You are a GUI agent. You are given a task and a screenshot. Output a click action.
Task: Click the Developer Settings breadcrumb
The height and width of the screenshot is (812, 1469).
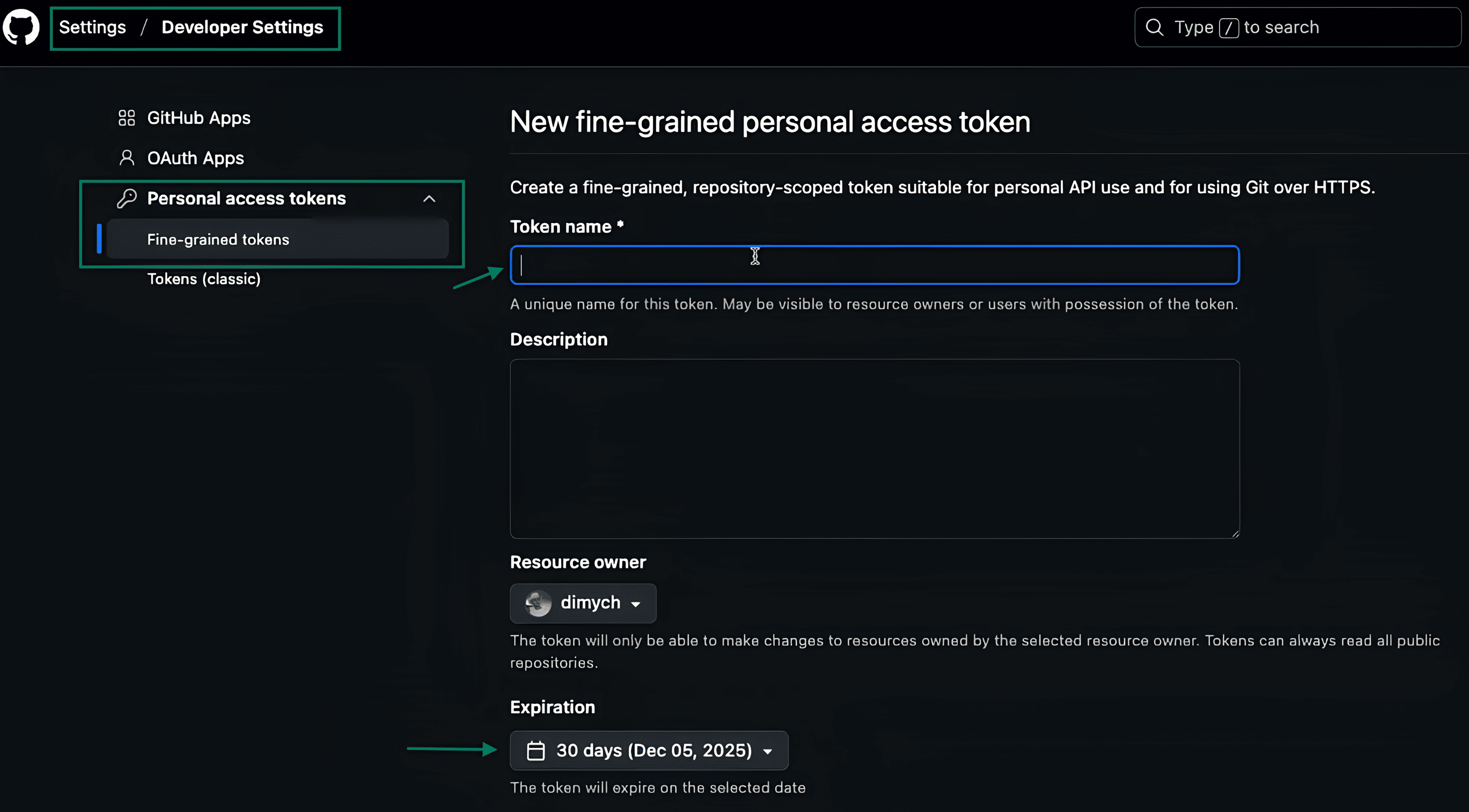242,27
